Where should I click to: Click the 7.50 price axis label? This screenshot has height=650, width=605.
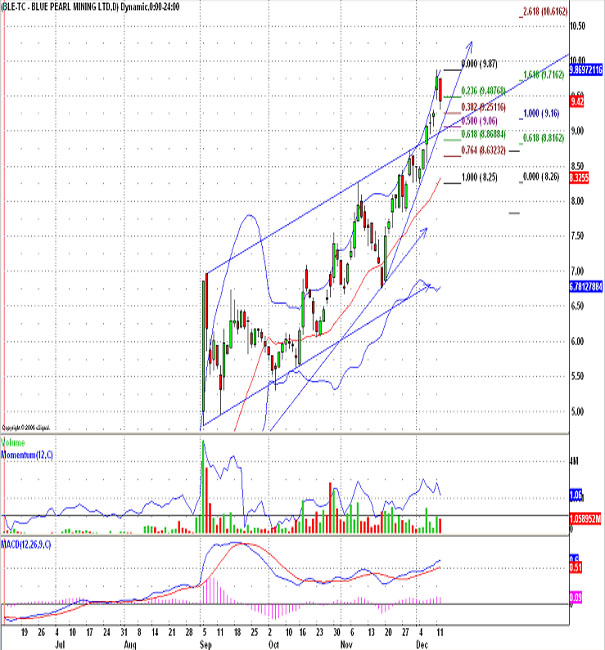[x=577, y=236]
